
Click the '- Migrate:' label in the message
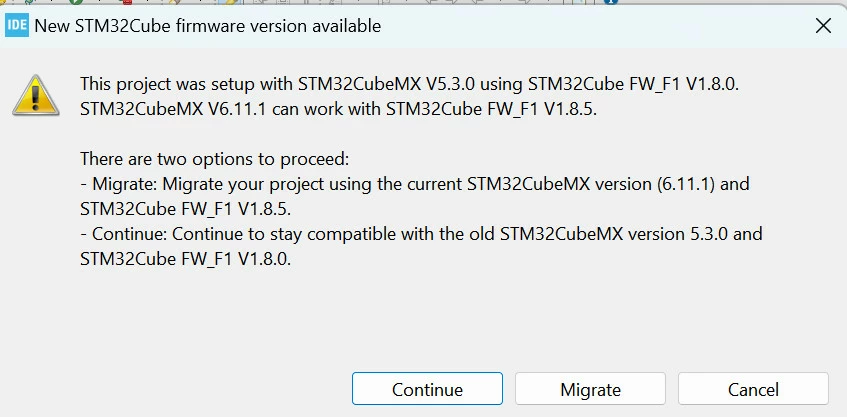click(119, 184)
